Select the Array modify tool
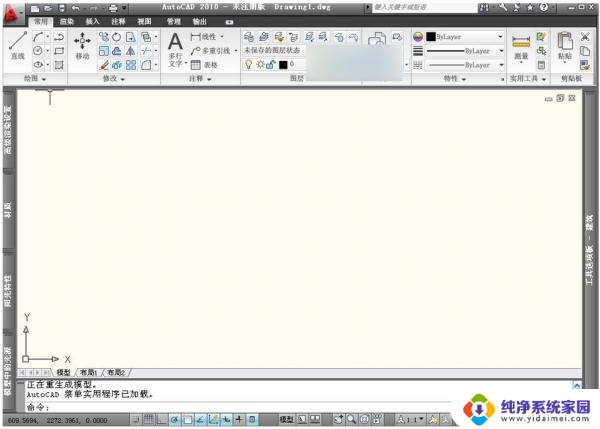Screen dimensions: 600x429 tap(131, 65)
